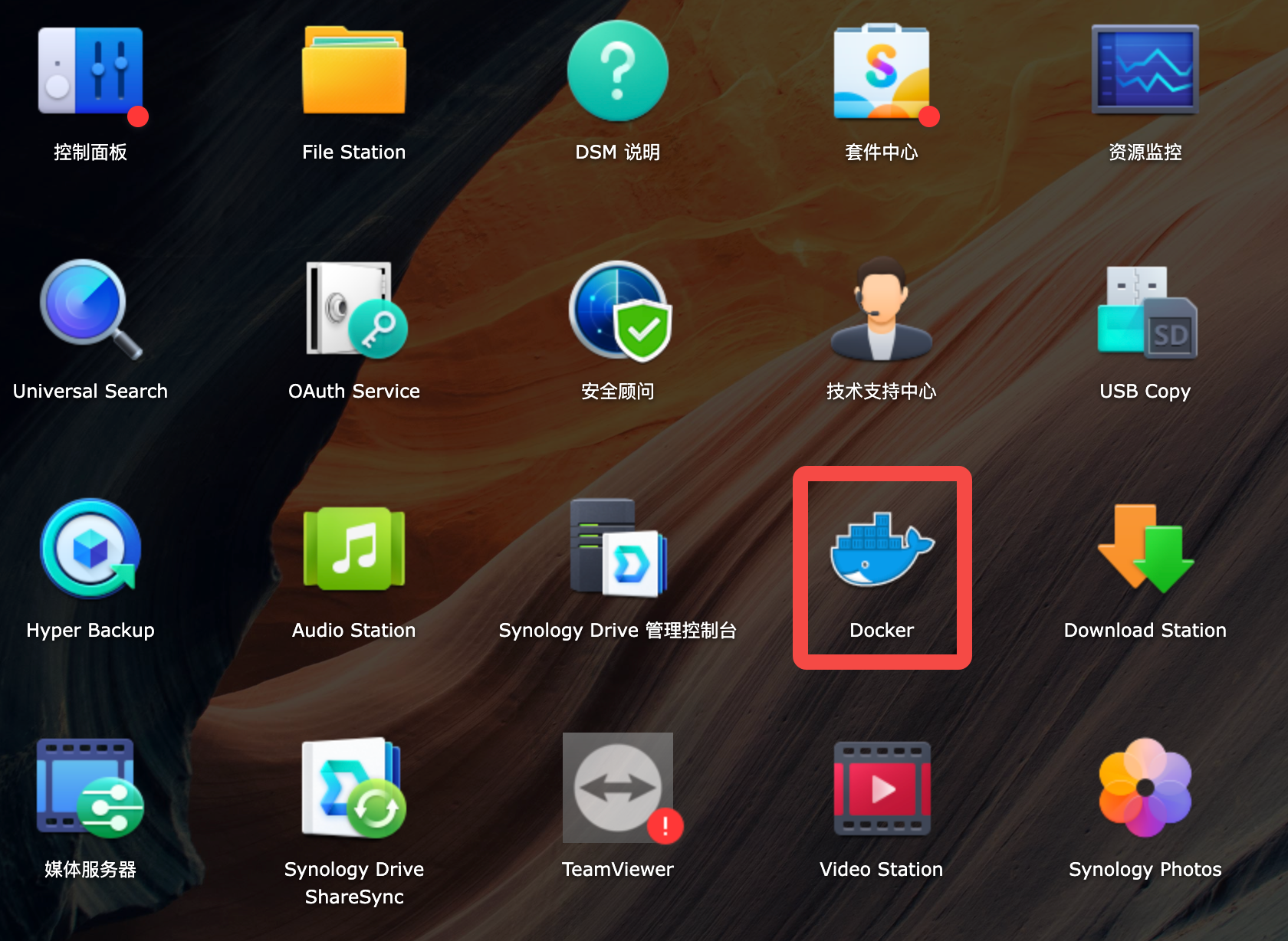Image resolution: width=1288 pixels, height=941 pixels.
Task: Click the "媒体服务器" label text
Action: (90, 869)
